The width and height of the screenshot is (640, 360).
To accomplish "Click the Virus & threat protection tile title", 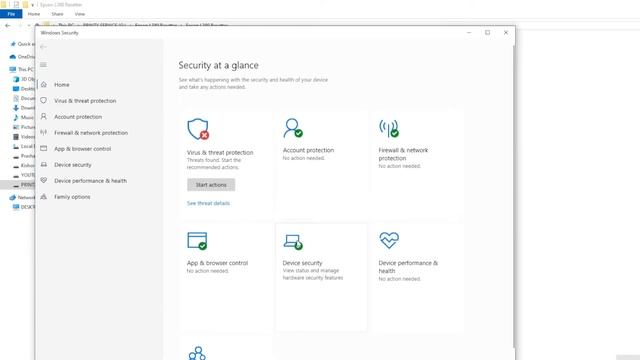I will [220, 152].
